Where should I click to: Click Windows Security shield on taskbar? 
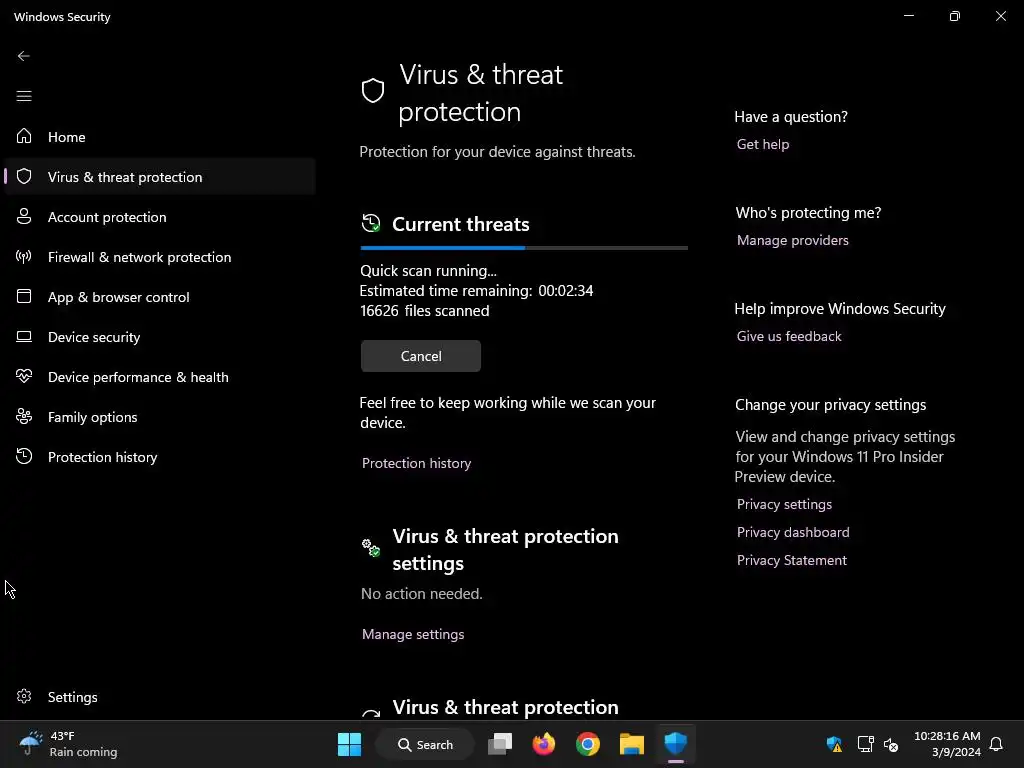[675, 744]
